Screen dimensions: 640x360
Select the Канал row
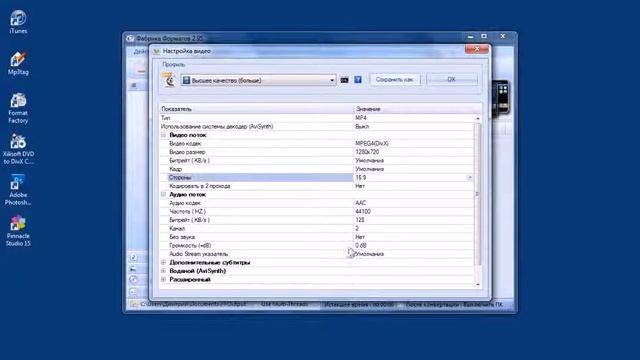click(x=316, y=229)
